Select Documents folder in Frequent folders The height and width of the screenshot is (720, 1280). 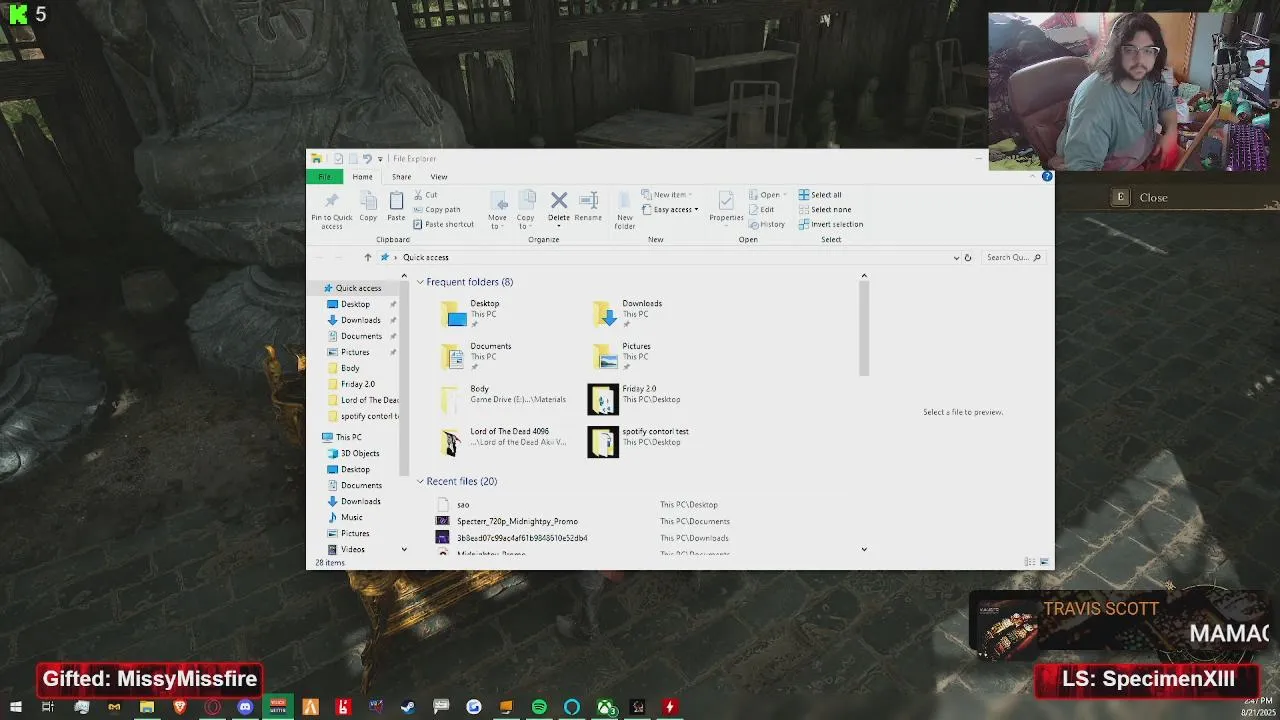pyautogui.click(x=478, y=356)
